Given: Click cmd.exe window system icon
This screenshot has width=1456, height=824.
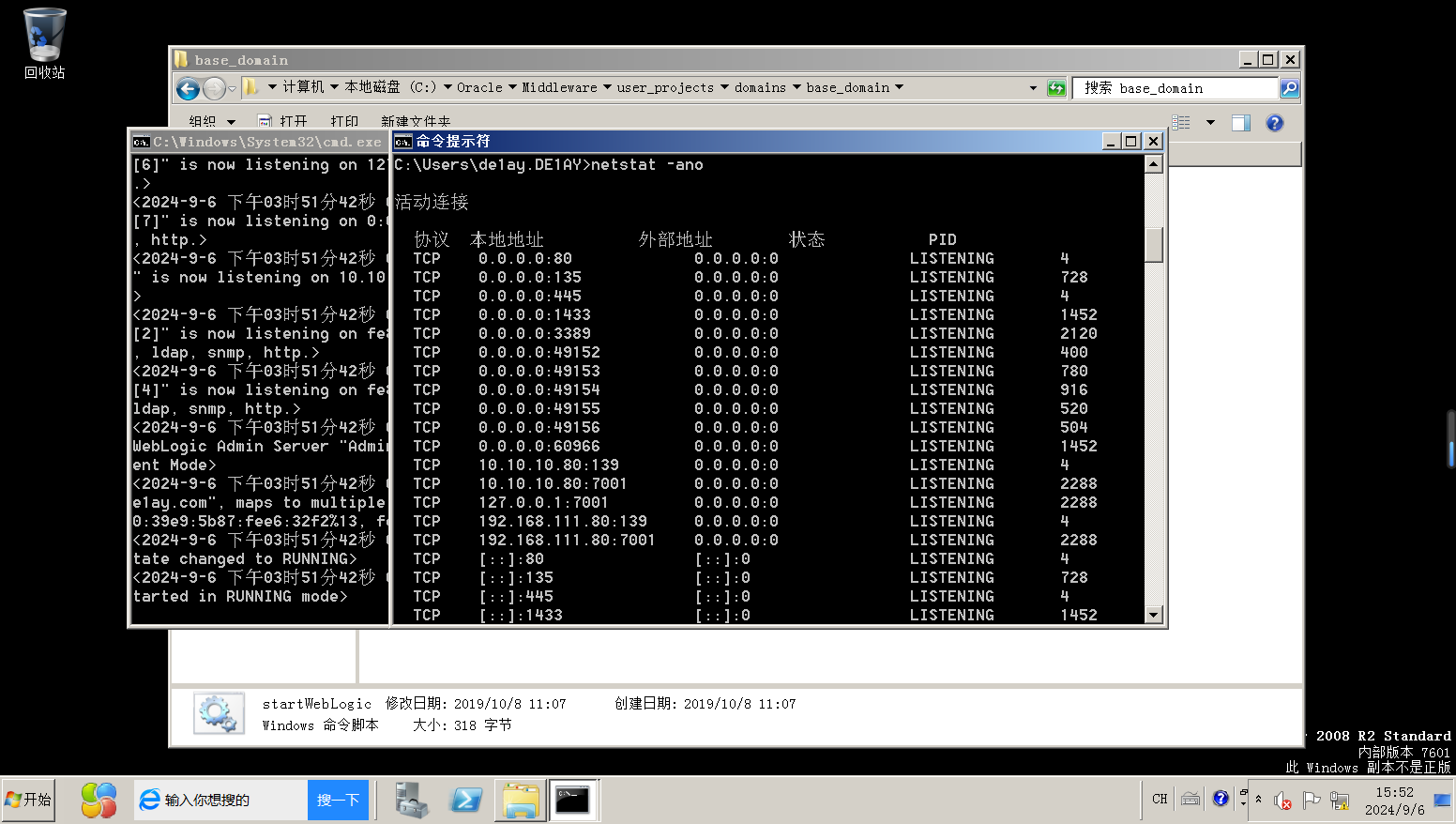Looking at the screenshot, I should [x=141, y=142].
